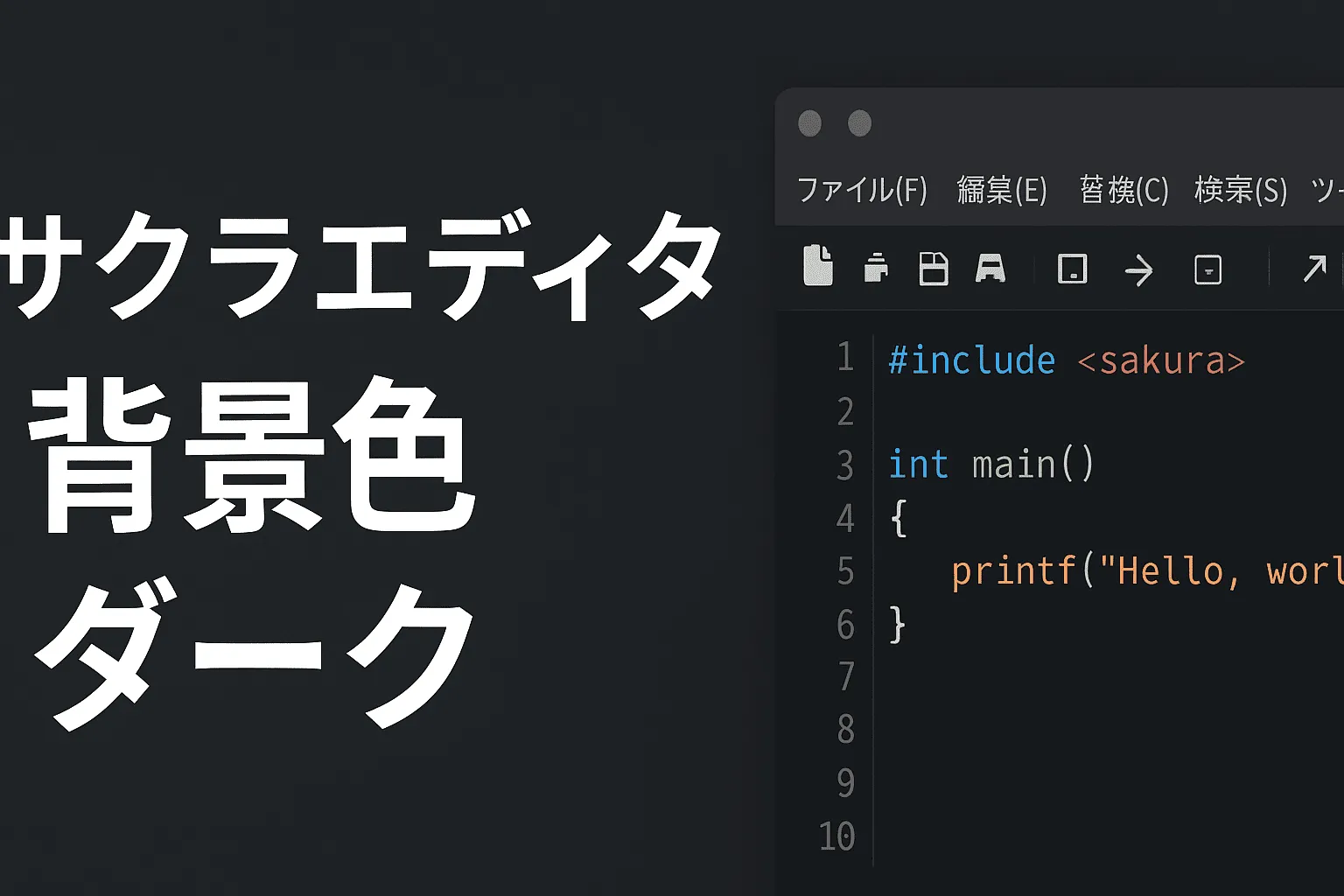
Task: Click the square with dot toolbar icon
Action: [x=1073, y=269]
